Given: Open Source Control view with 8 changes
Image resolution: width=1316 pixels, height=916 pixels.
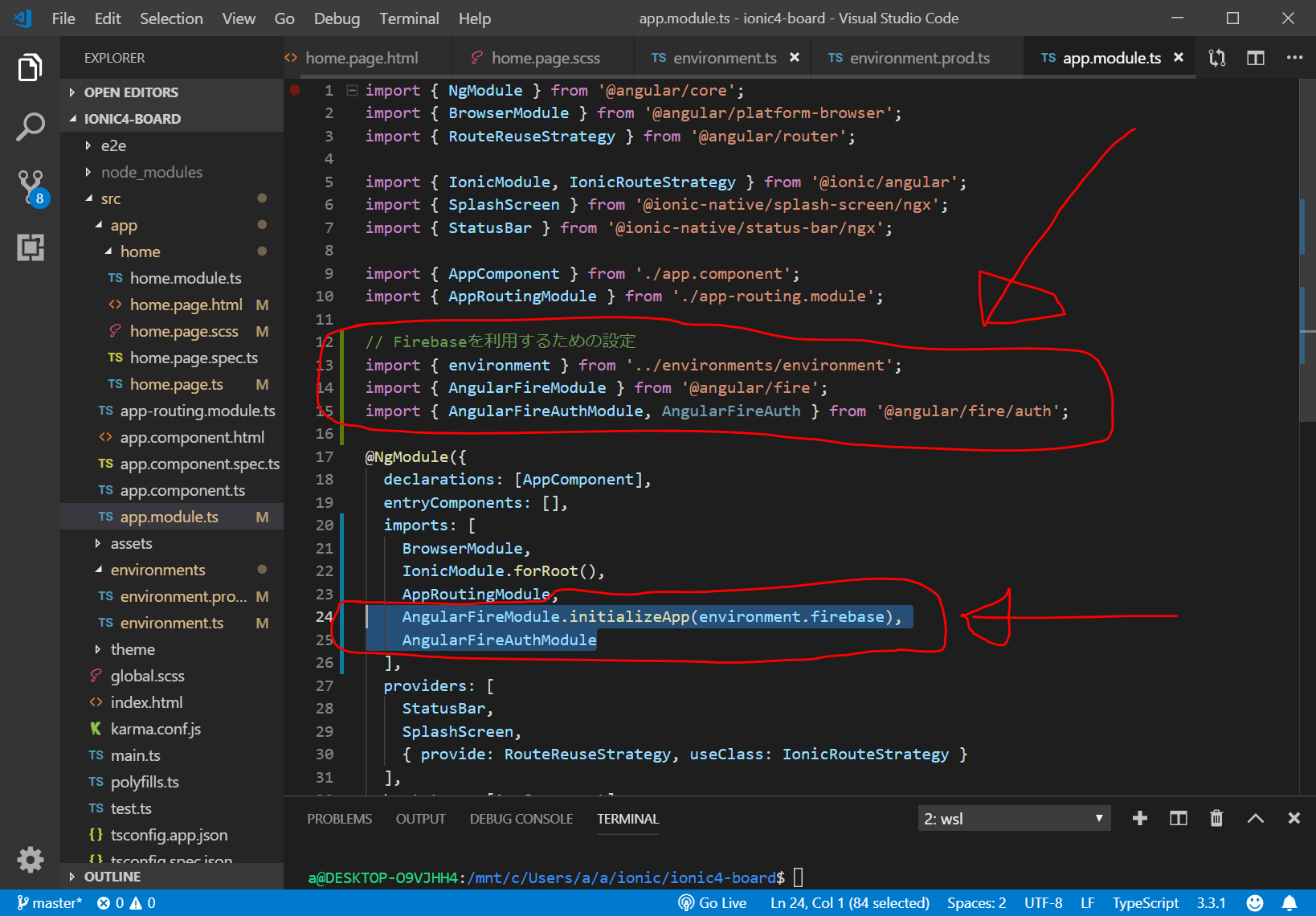Looking at the screenshot, I should [x=31, y=186].
